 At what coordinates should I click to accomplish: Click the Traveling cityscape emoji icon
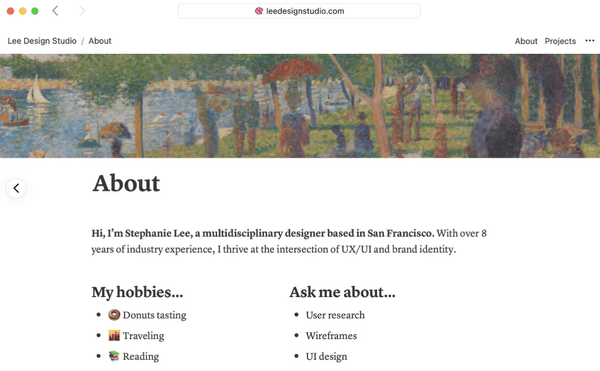point(114,335)
